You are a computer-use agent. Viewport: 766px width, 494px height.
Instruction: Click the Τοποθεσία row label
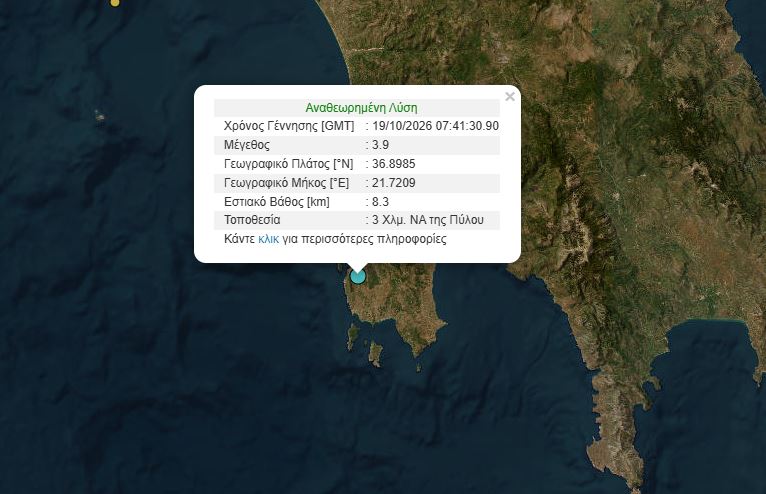click(252, 220)
